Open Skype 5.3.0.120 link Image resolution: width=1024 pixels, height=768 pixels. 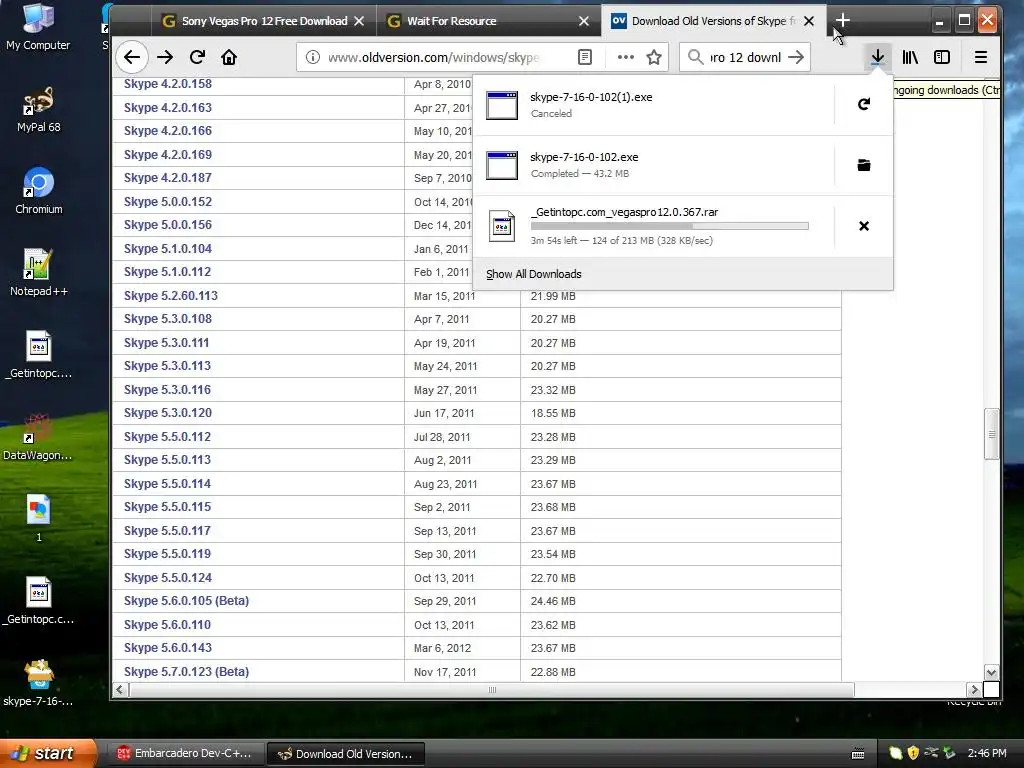click(x=168, y=413)
